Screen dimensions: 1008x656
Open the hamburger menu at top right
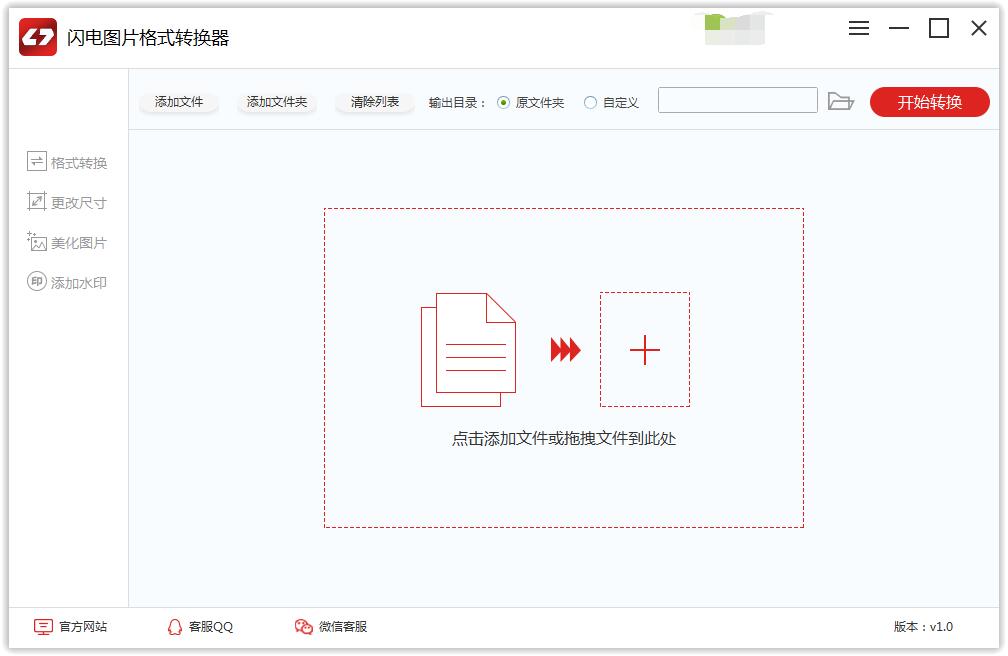[859, 28]
